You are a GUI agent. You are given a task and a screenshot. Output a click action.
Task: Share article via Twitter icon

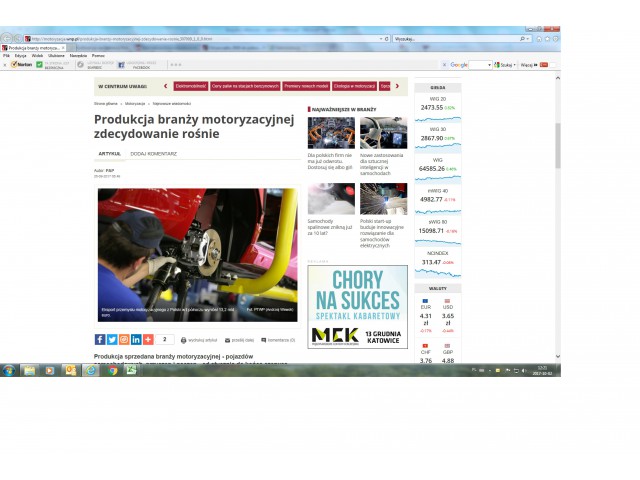[111, 339]
